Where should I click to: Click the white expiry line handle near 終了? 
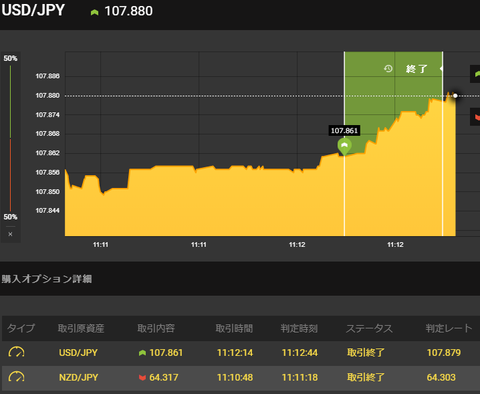442,69
